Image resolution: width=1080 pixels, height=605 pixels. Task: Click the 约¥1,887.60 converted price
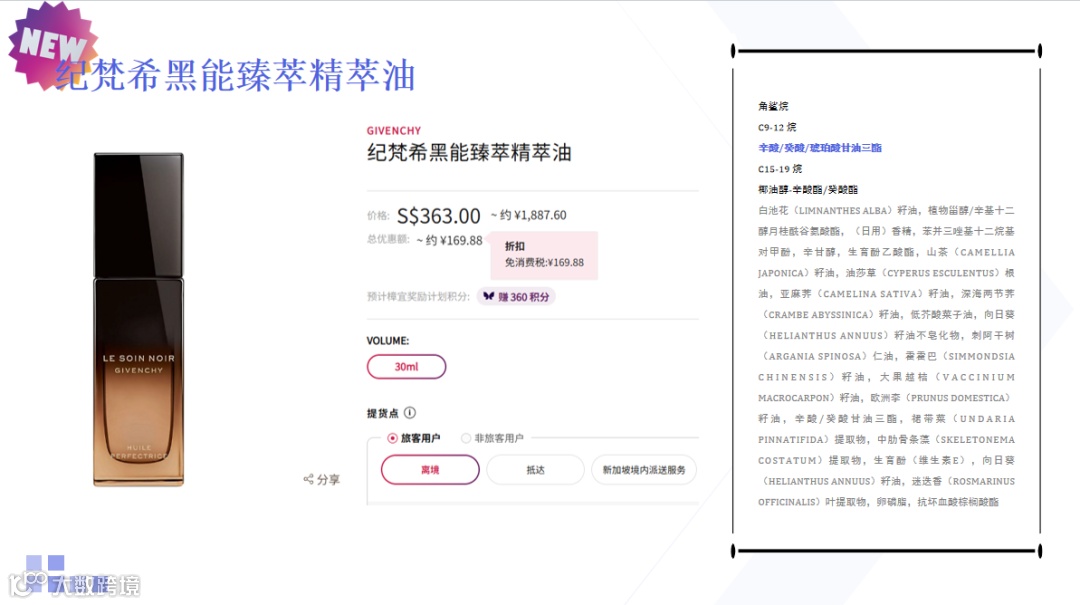pyautogui.click(x=528, y=215)
